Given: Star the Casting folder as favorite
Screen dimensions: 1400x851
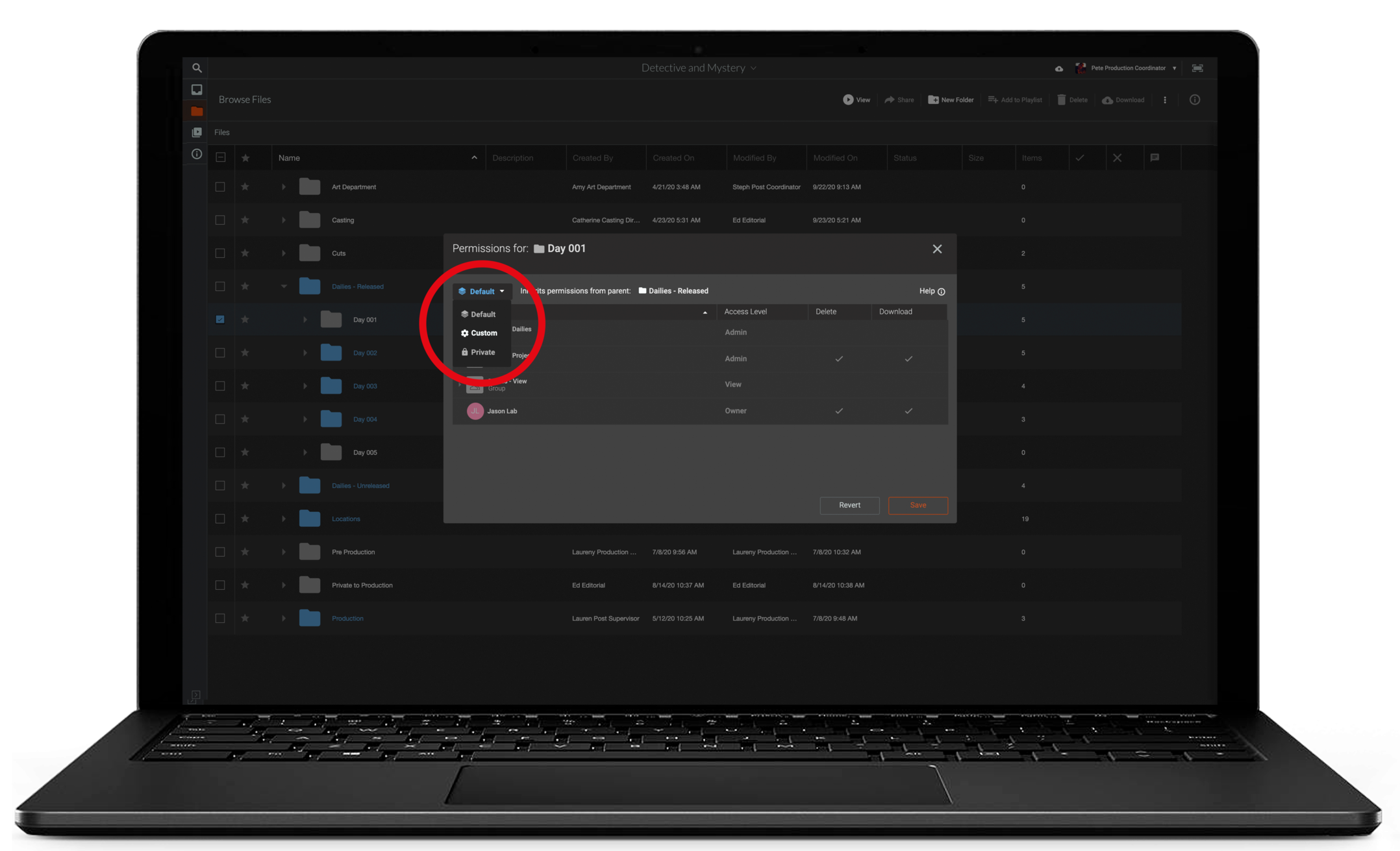Looking at the screenshot, I should point(245,220).
